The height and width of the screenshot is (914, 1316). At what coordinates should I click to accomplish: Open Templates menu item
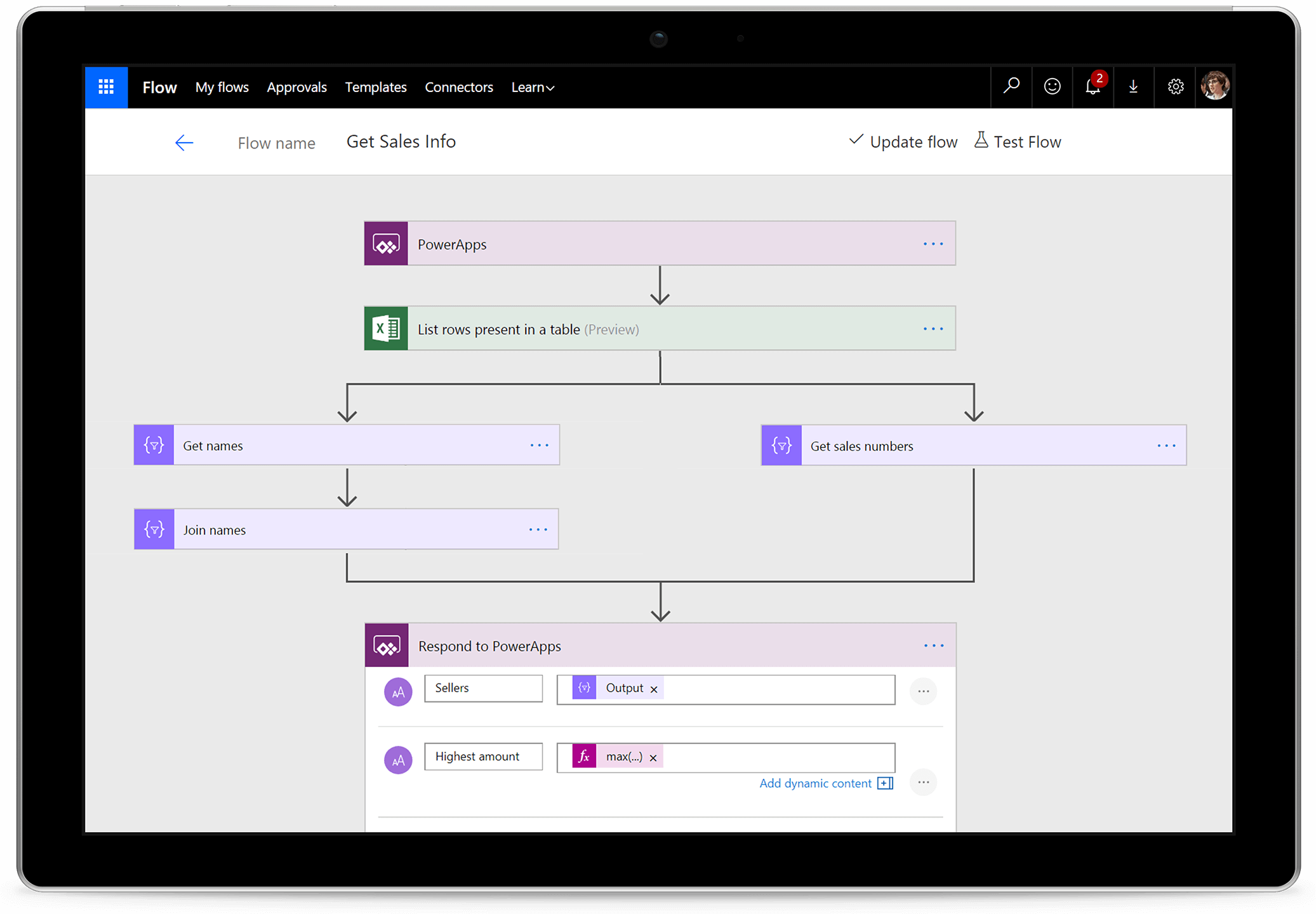375,85
